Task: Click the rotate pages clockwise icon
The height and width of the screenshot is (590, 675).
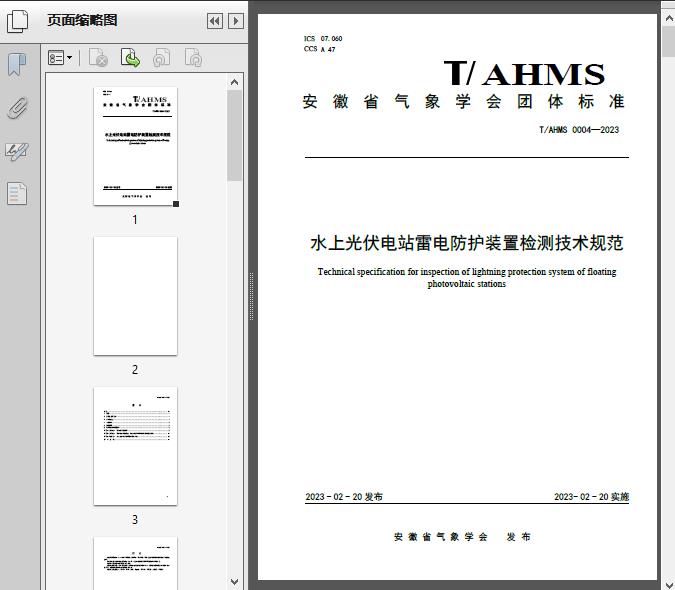Action: 193,58
